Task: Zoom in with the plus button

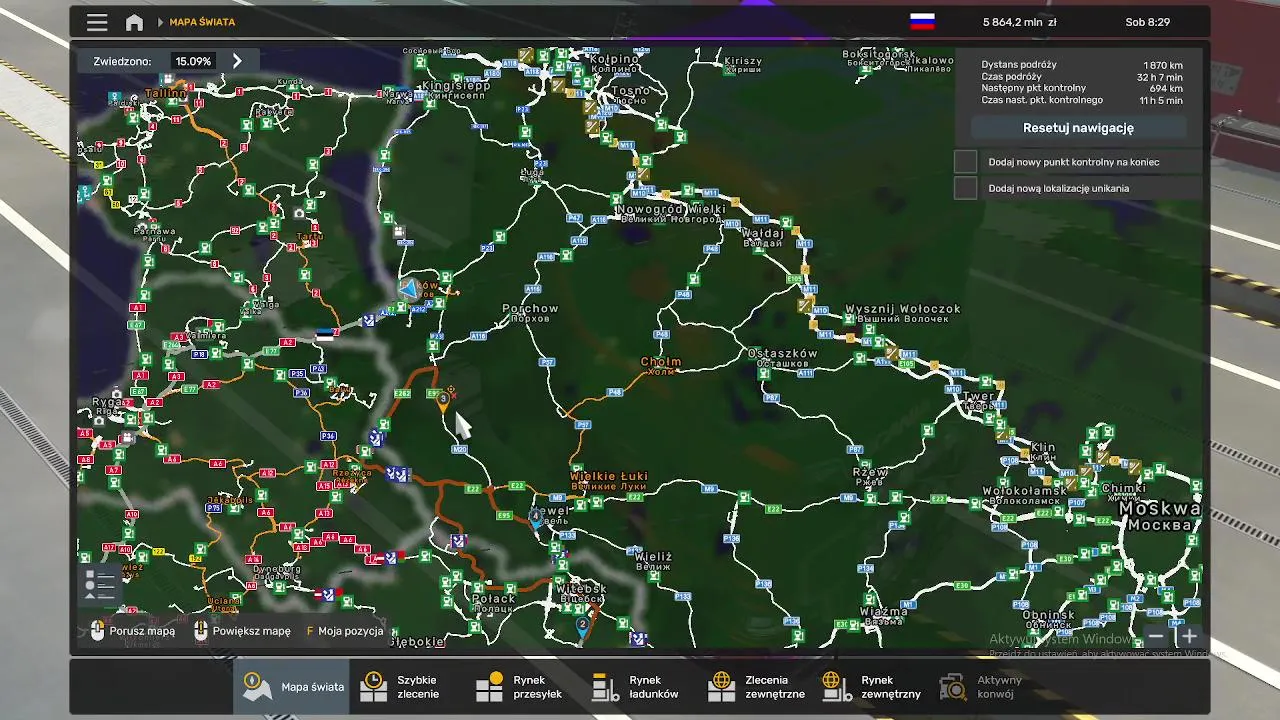Action: pyautogui.click(x=1189, y=636)
